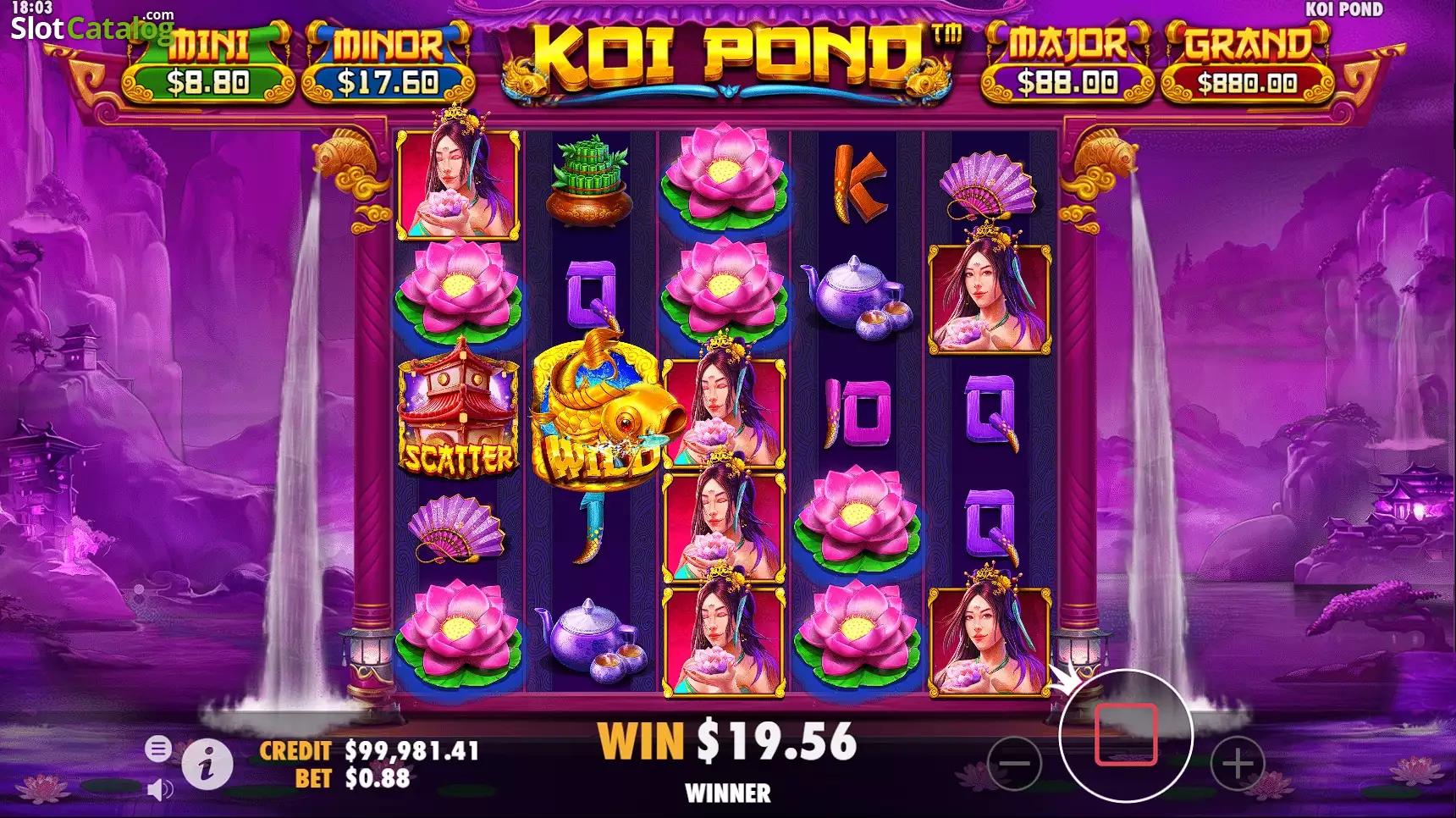Click the purple fan symbol on reel five
This screenshot has height=818, width=1456.
click(988, 185)
